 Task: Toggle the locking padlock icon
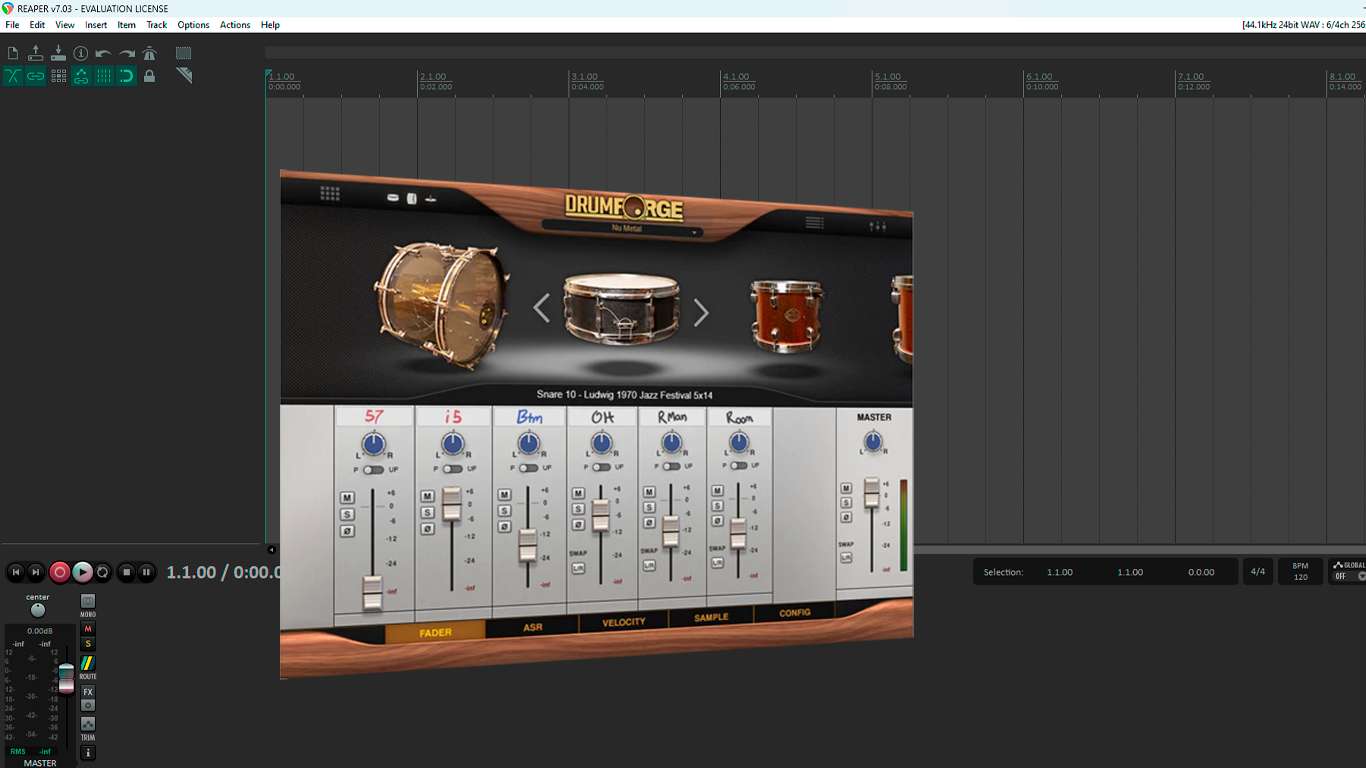150,76
